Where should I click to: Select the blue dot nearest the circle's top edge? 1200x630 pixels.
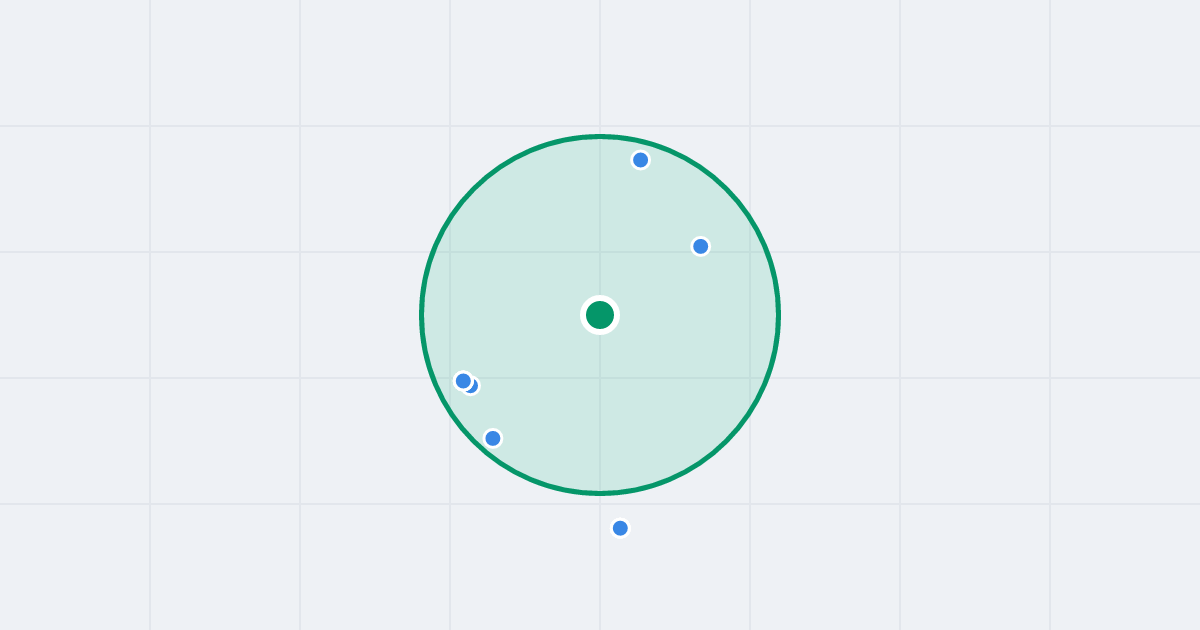[x=641, y=160]
